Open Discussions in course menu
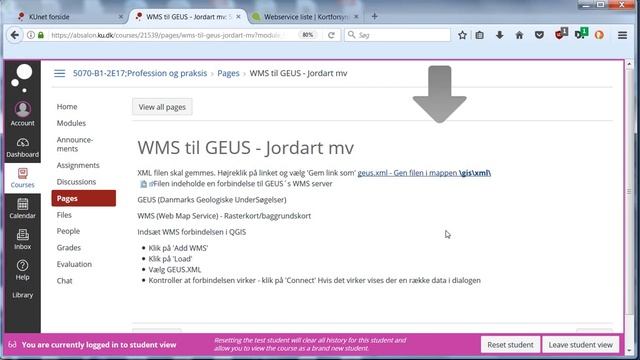 (x=76, y=182)
